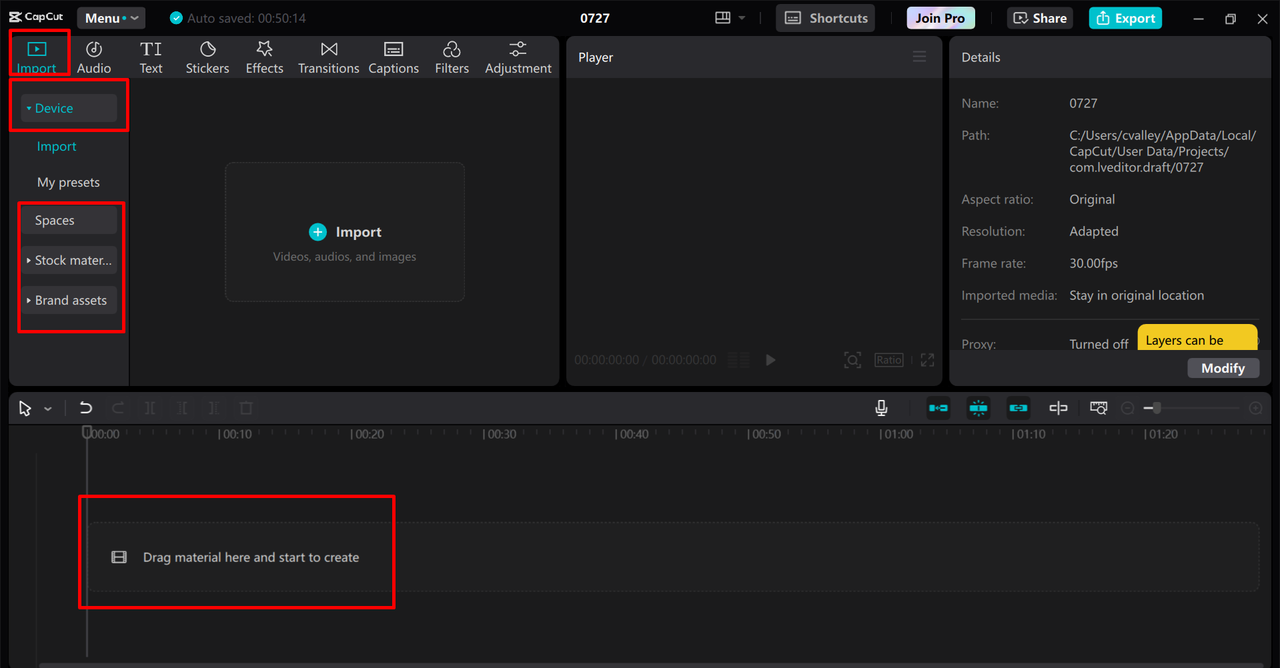Click the 00:30 mark on timeline ruler

500,434
